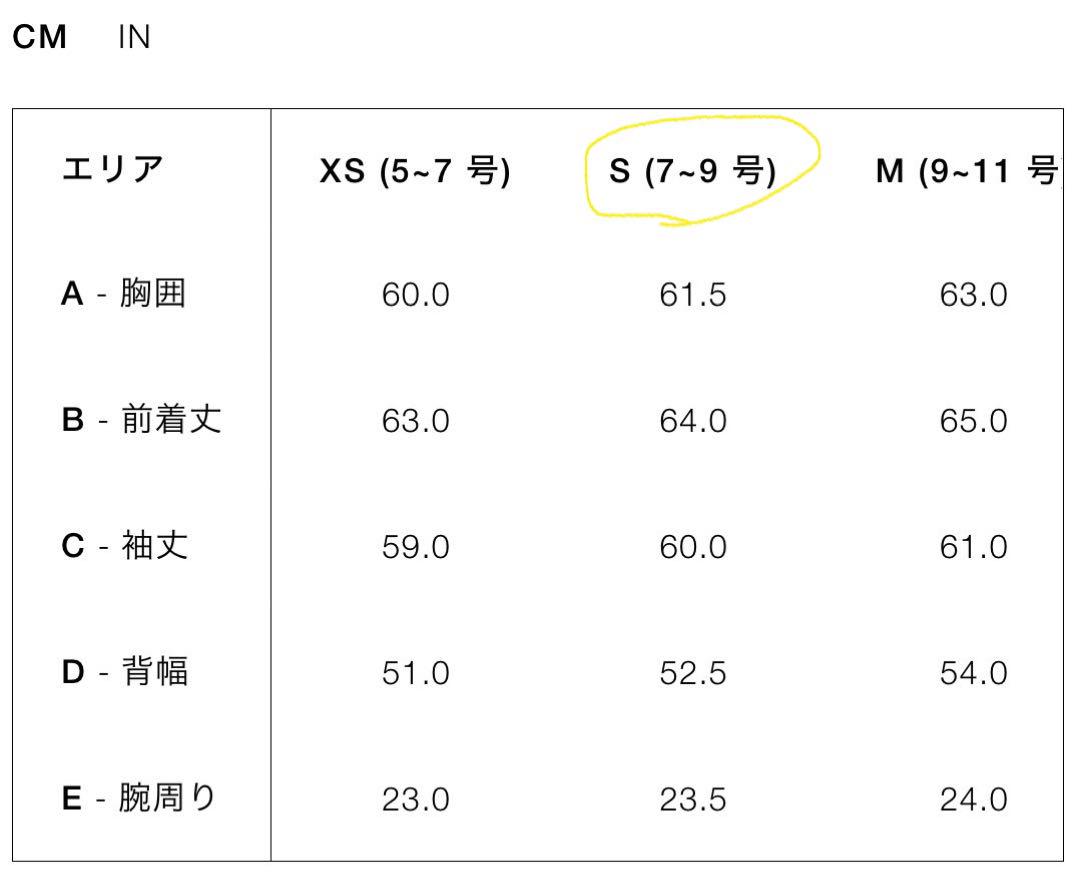The image size is (1080, 888).
Task: Click the C - 袖丈 row label
Action: [125, 546]
